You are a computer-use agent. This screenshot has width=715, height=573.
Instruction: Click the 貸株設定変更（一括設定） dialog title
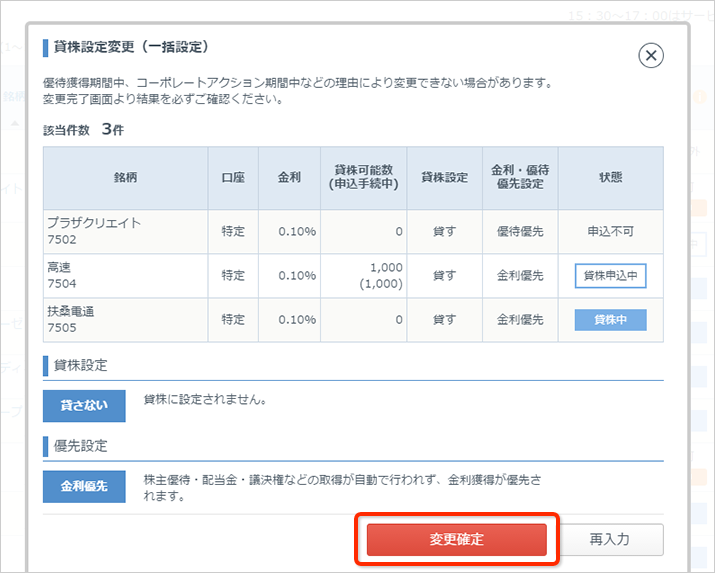tap(137, 47)
